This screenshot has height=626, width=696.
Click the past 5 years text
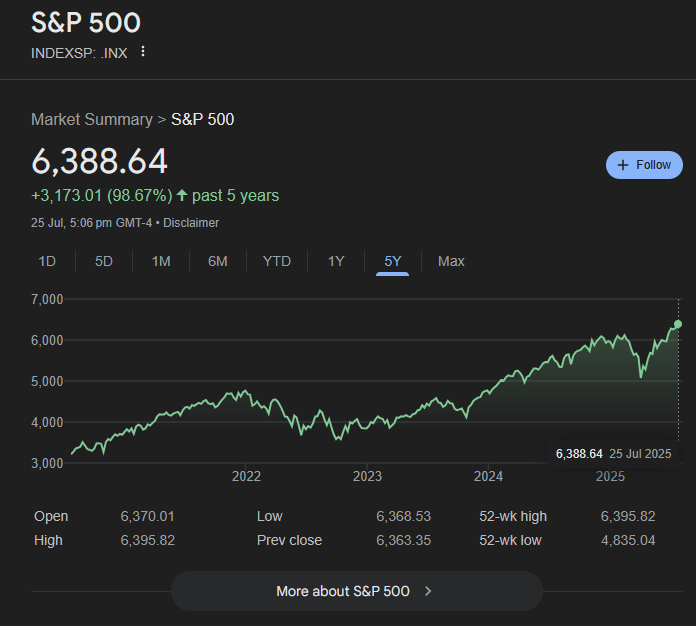tap(236, 195)
